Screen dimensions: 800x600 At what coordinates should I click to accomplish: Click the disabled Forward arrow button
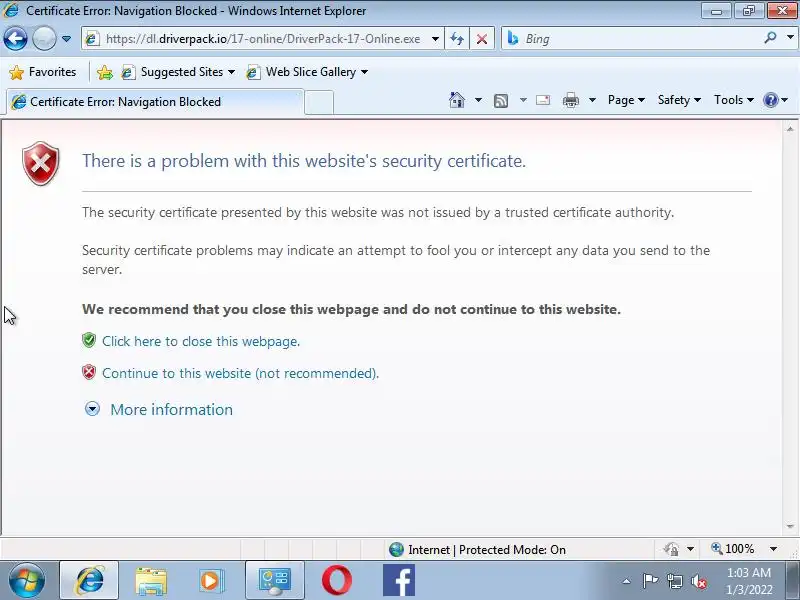pos(44,38)
